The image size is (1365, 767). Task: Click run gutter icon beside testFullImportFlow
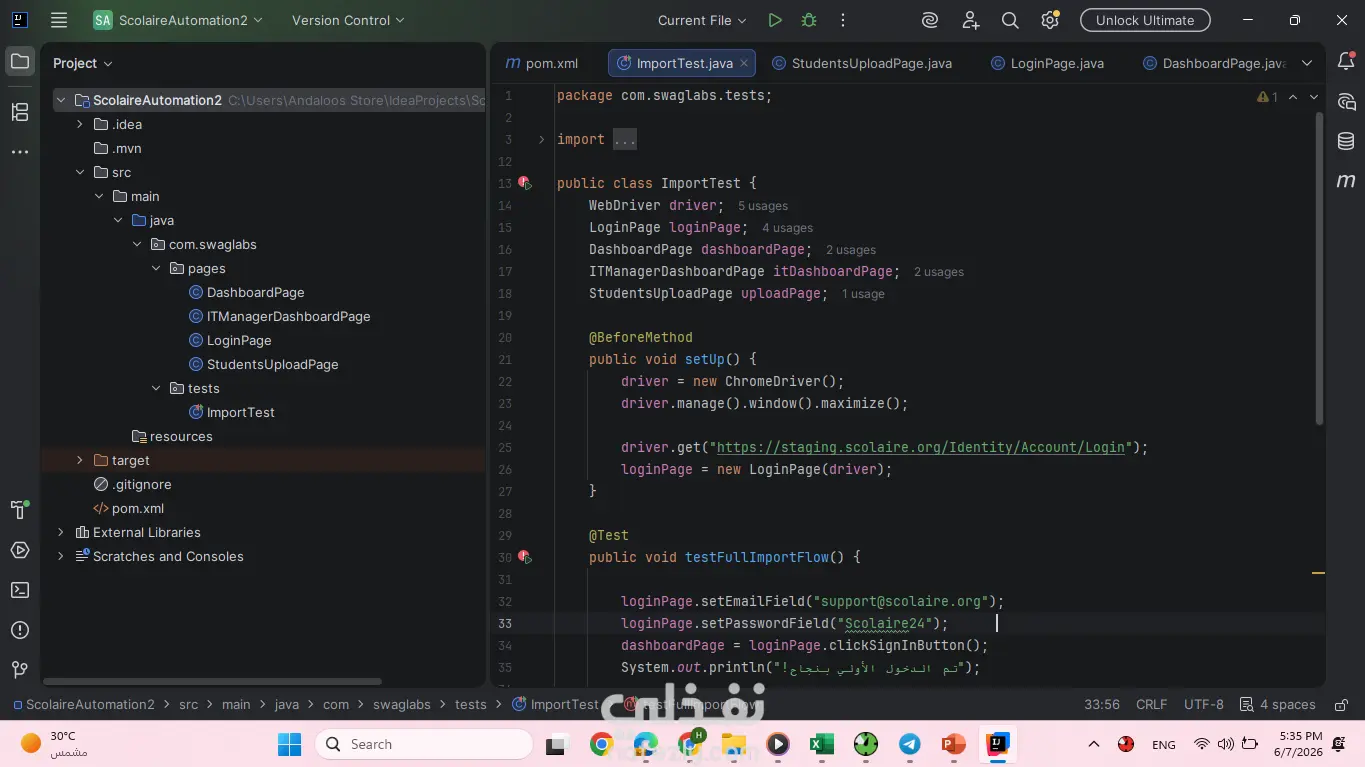(524, 557)
